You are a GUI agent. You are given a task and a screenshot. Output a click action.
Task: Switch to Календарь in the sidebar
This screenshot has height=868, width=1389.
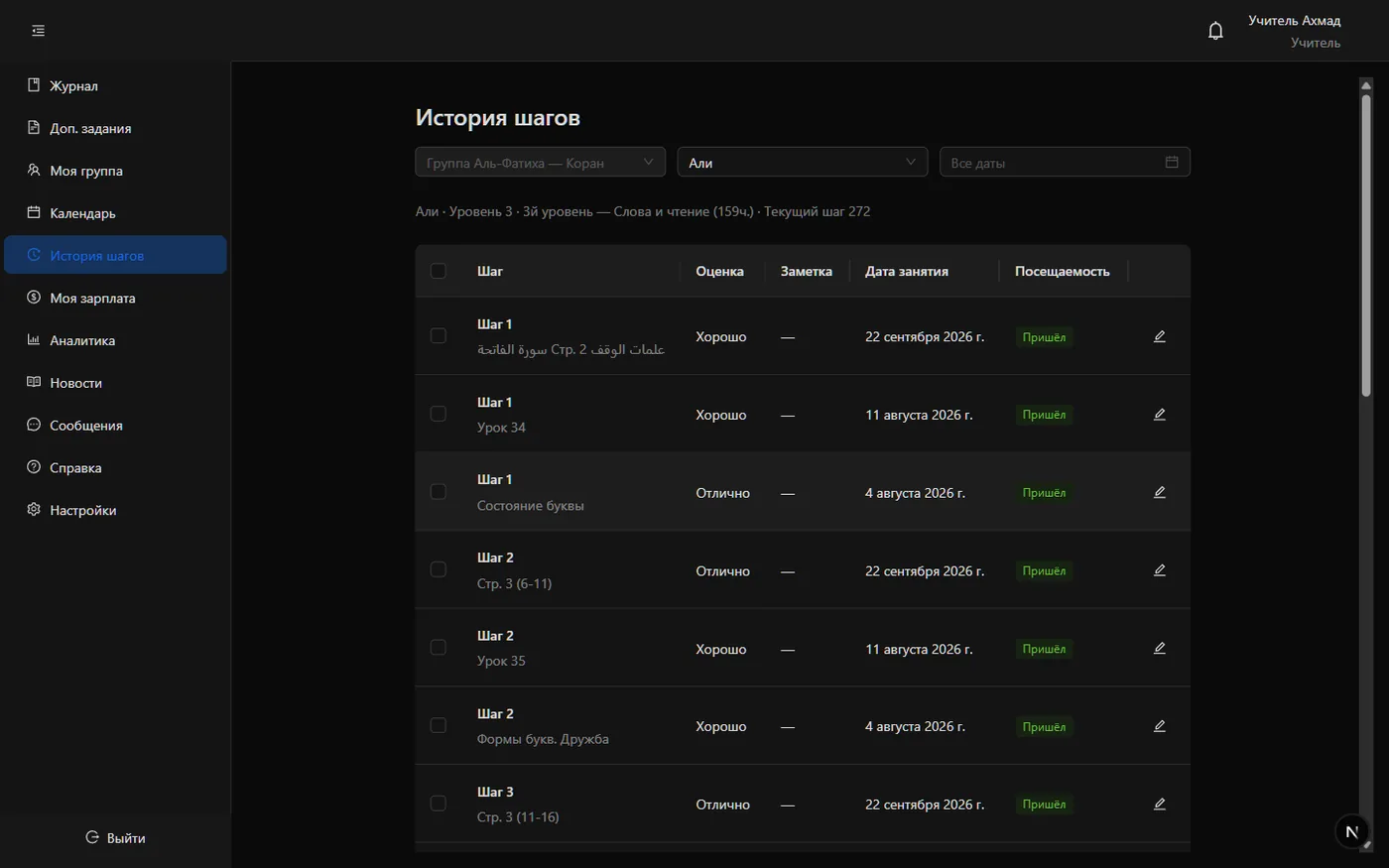(115, 213)
